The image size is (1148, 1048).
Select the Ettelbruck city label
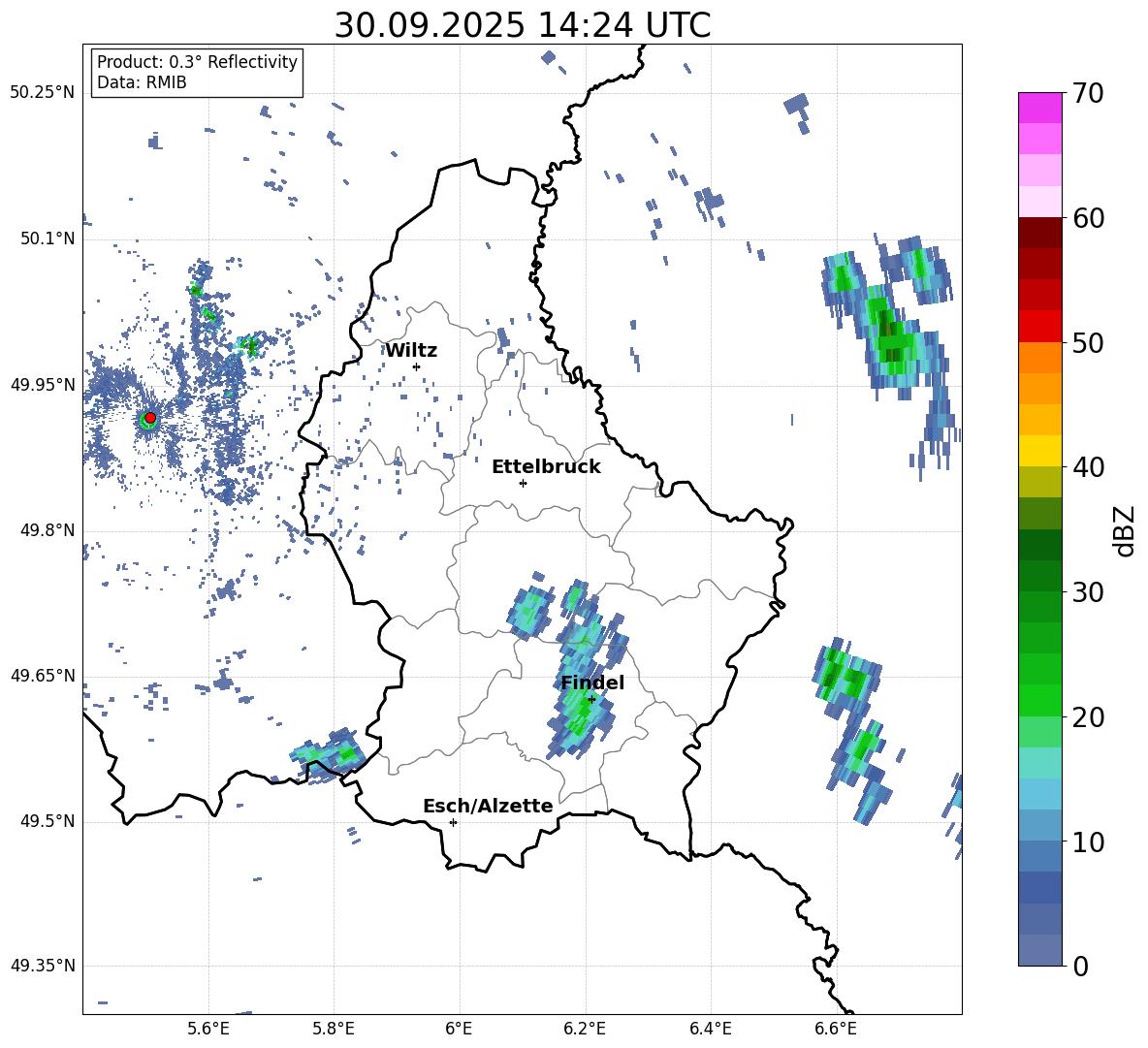(546, 467)
